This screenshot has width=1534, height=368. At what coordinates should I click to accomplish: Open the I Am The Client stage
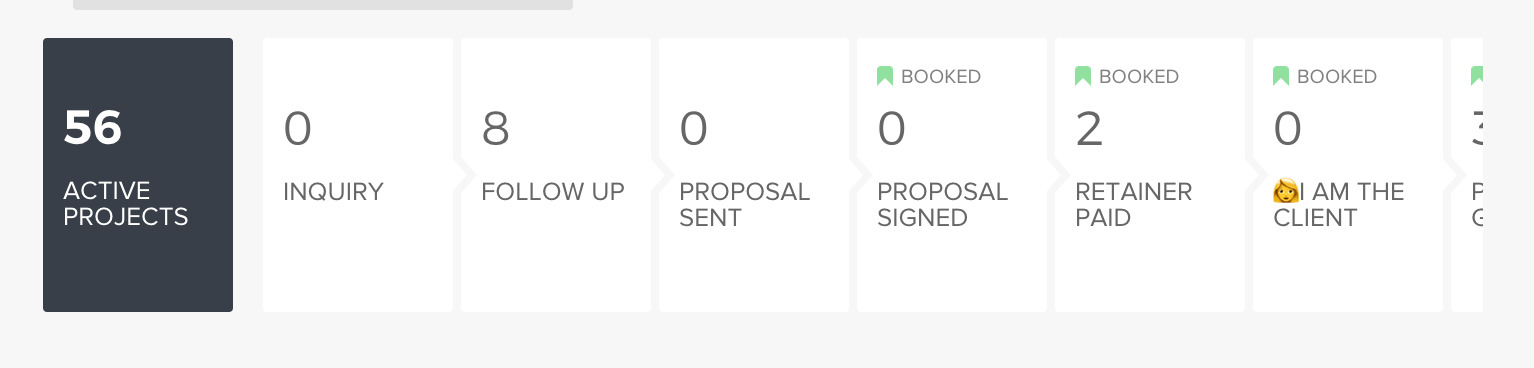tap(1348, 175)
